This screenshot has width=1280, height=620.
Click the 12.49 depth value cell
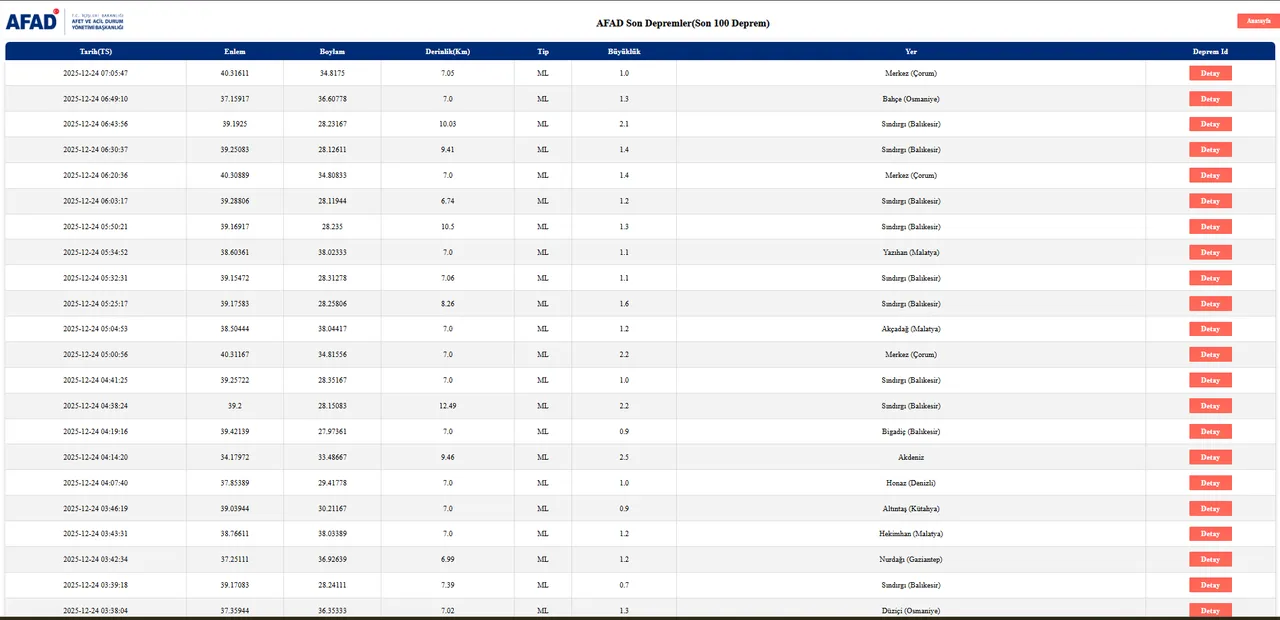(x=447, y=406)
